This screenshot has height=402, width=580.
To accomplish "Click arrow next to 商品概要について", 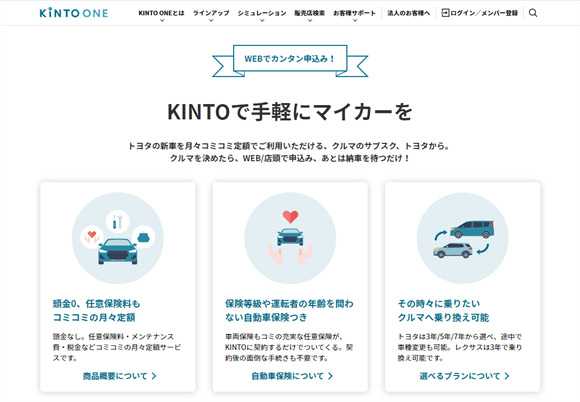I will pos(154,376).
